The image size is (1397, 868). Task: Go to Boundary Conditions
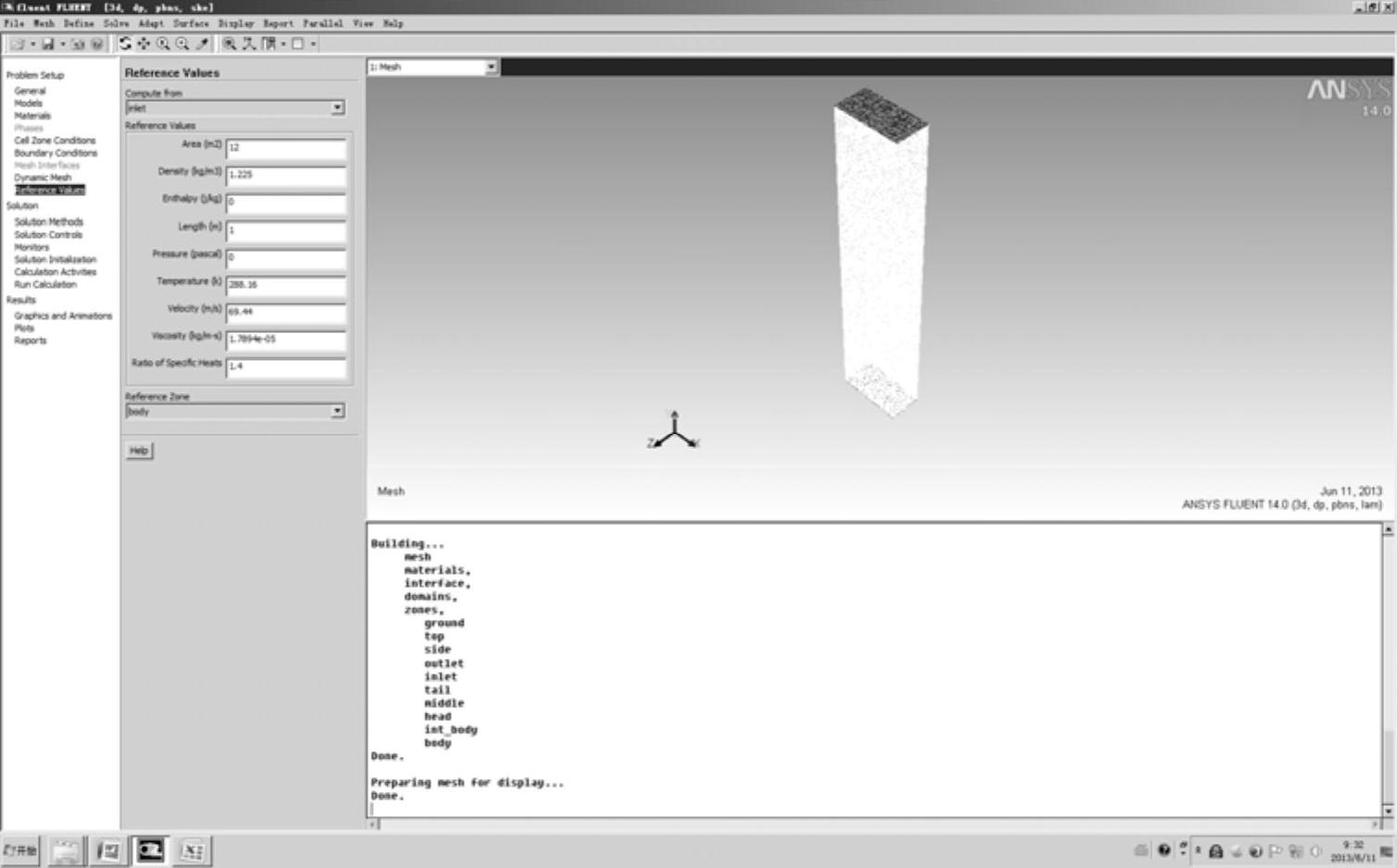click(x=56, y=153)
